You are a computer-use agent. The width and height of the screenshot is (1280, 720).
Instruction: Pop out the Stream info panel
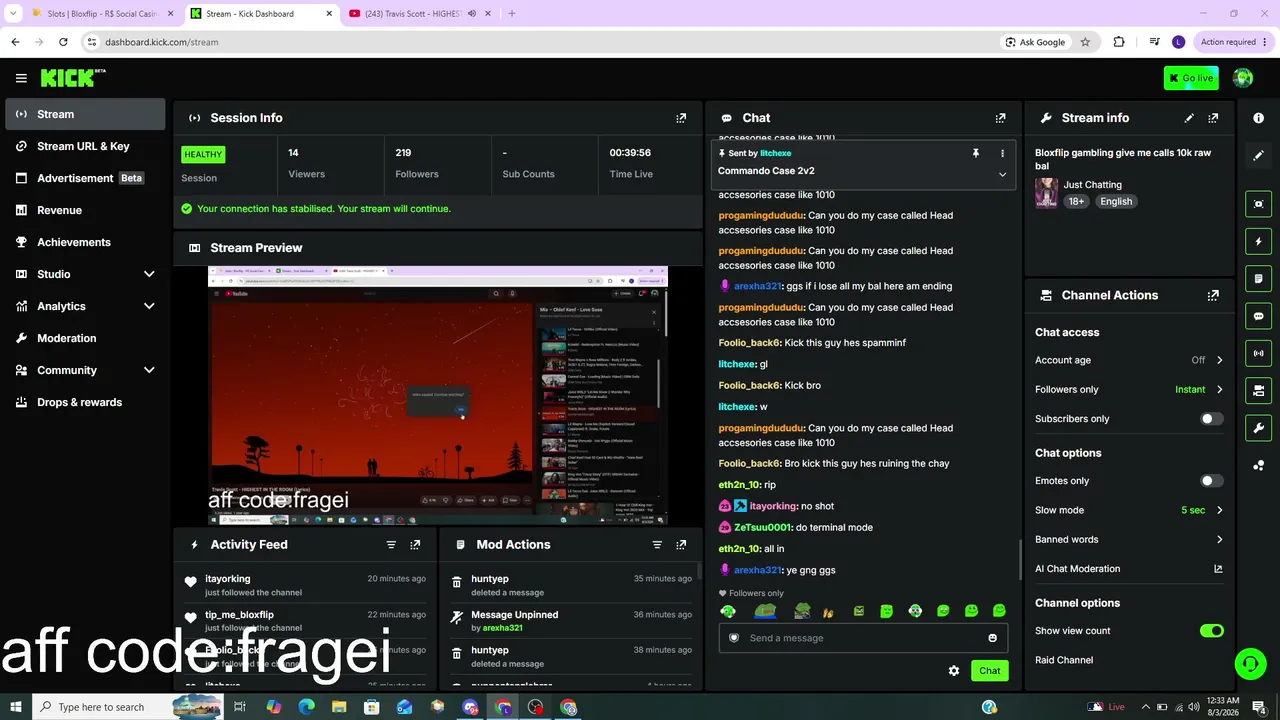1213,118
